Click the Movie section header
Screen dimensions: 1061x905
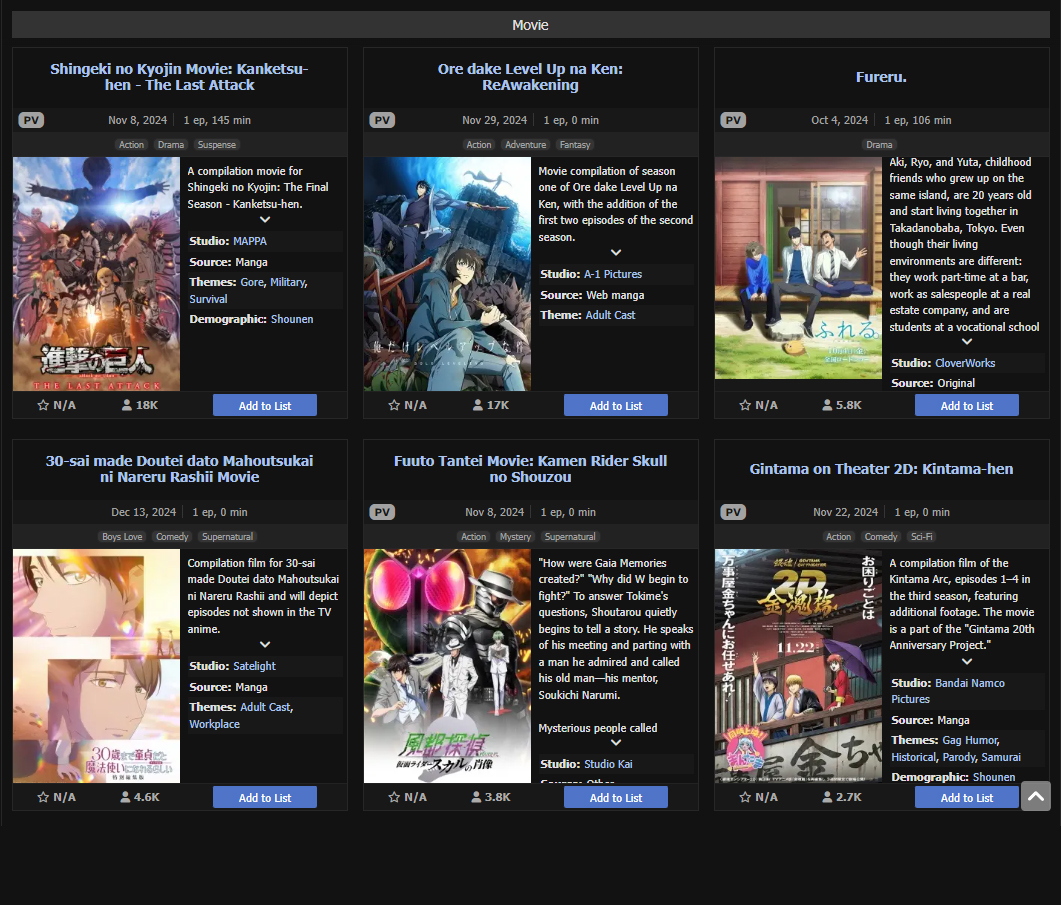530,25
